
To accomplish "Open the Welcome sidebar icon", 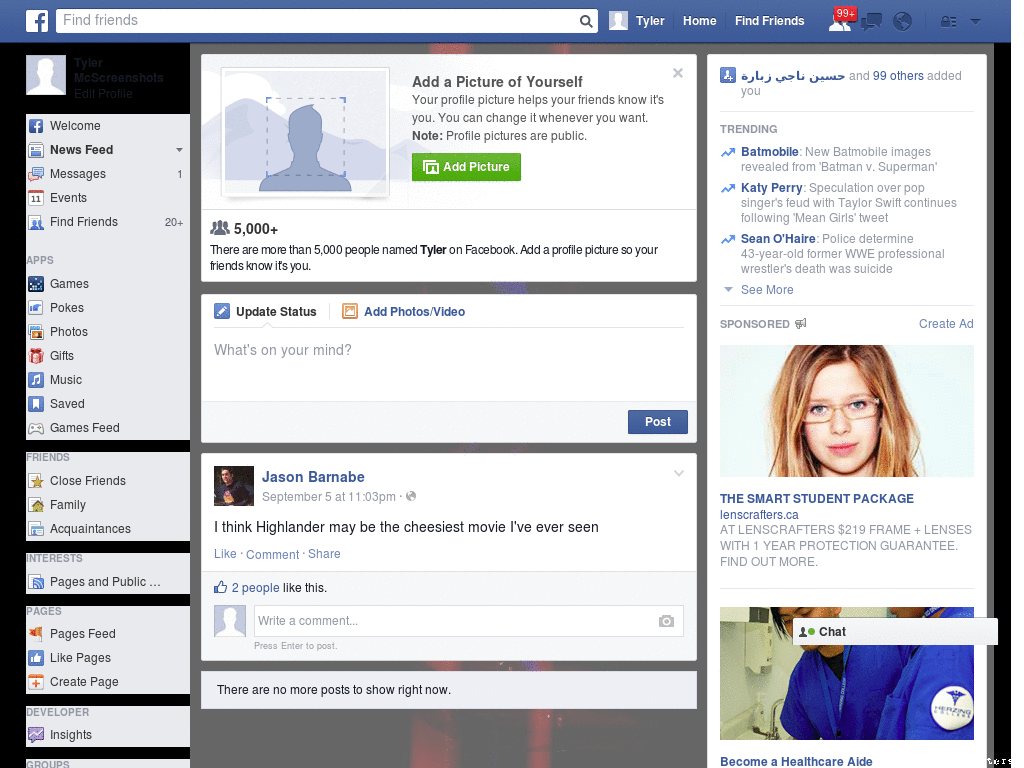I will (x=36, y=126).
